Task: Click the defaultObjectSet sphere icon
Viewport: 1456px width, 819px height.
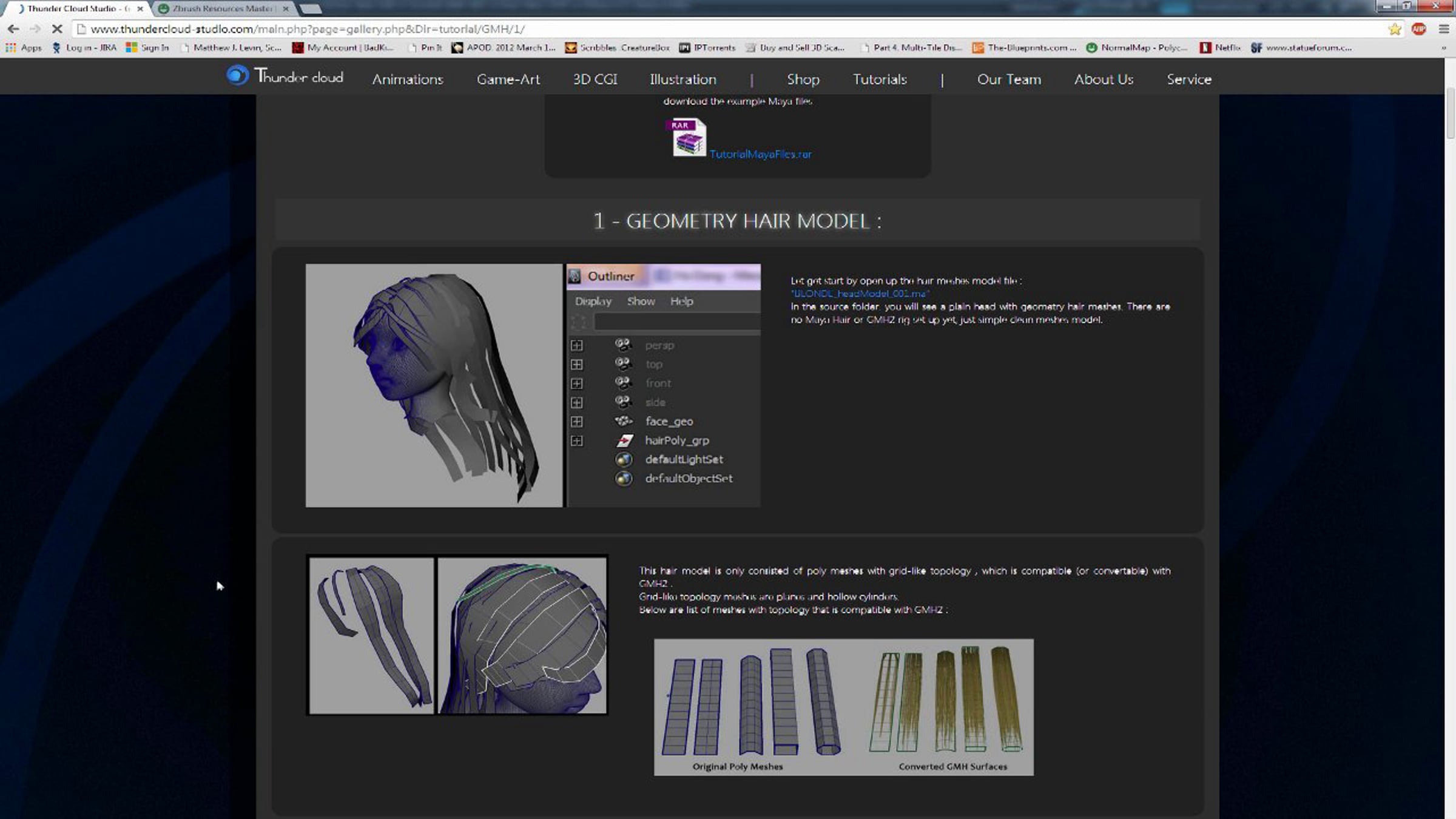Action: [624, 479]
